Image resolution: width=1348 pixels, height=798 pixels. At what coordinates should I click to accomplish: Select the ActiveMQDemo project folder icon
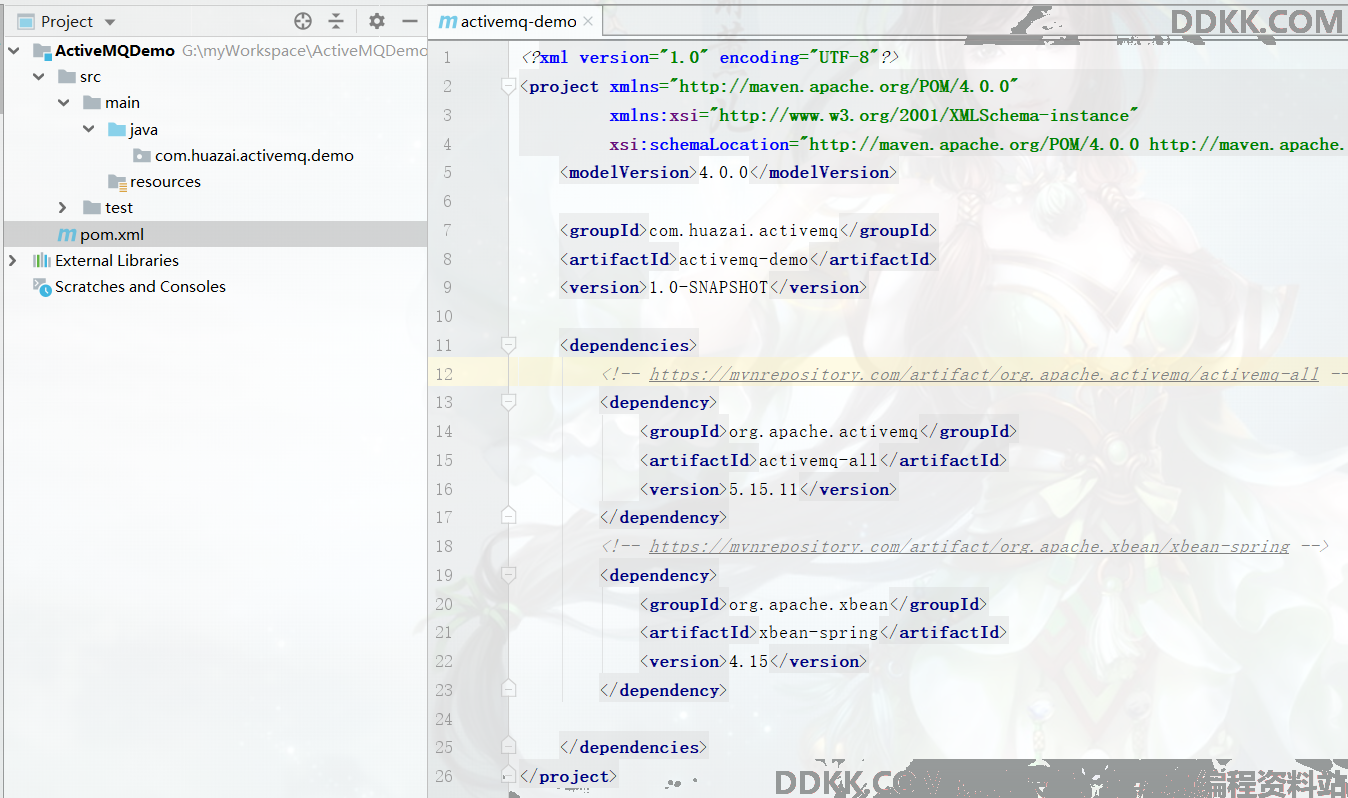coord(41,51)
